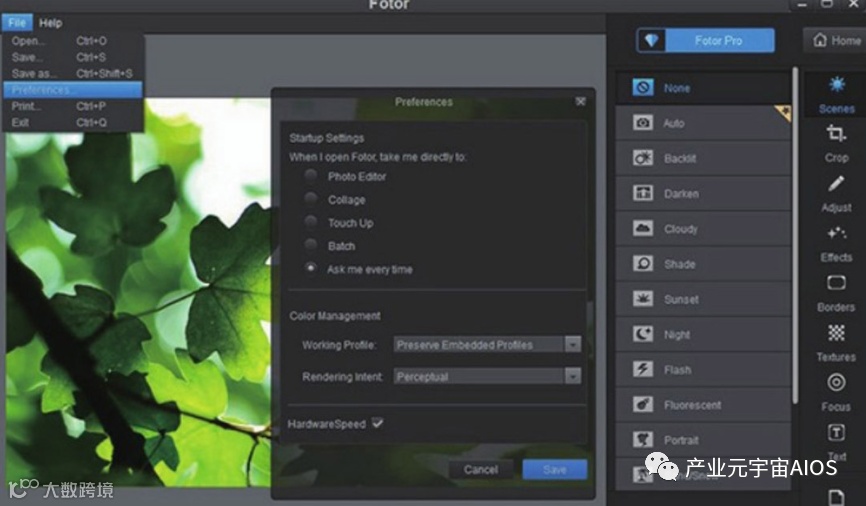Choose Save... from File menu
Viewport: 866px width, 506px height.
pyautogui.click(x=72, y=57)
